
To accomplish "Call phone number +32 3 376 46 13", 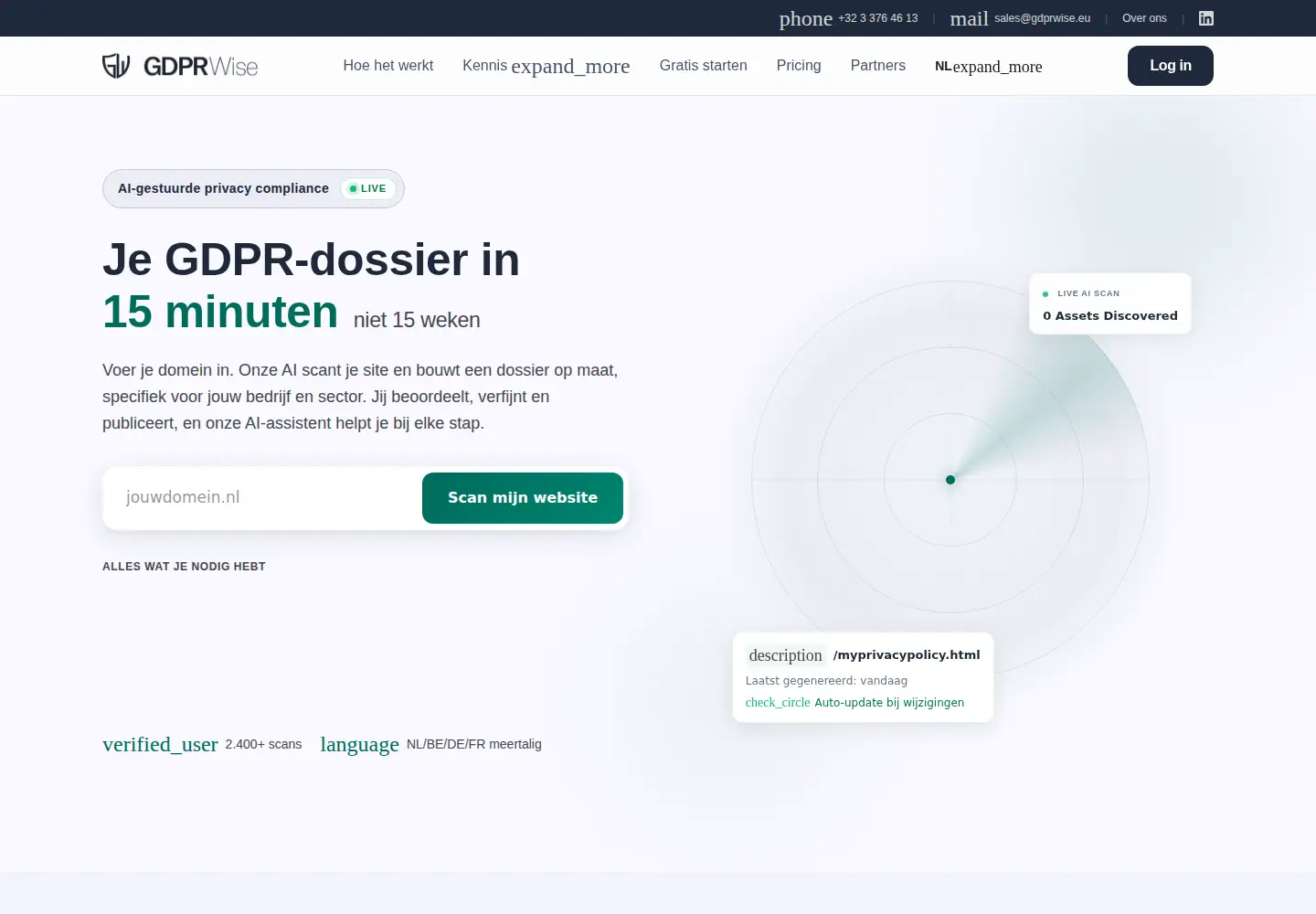I will coord(878,18).
